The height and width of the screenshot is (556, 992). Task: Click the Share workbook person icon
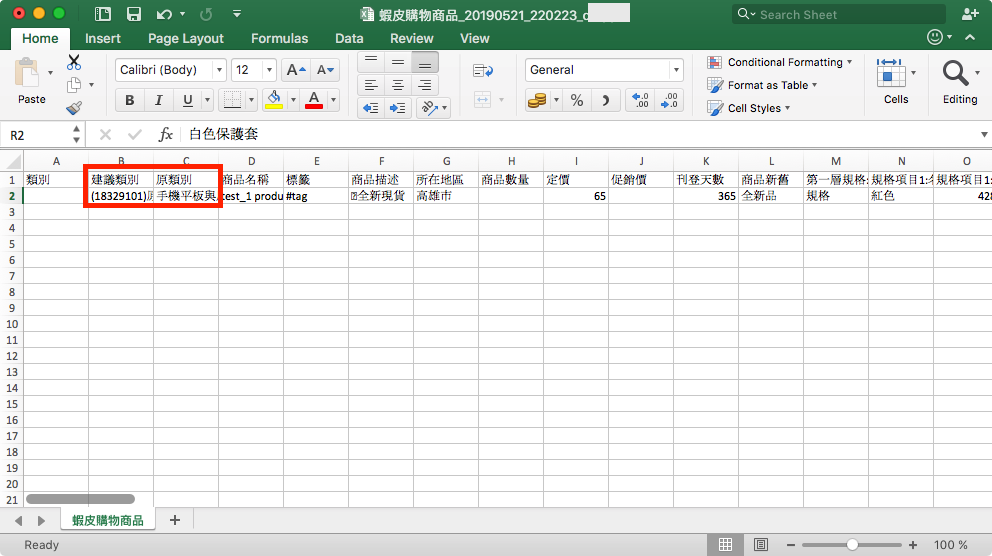(x=969, y=15)
